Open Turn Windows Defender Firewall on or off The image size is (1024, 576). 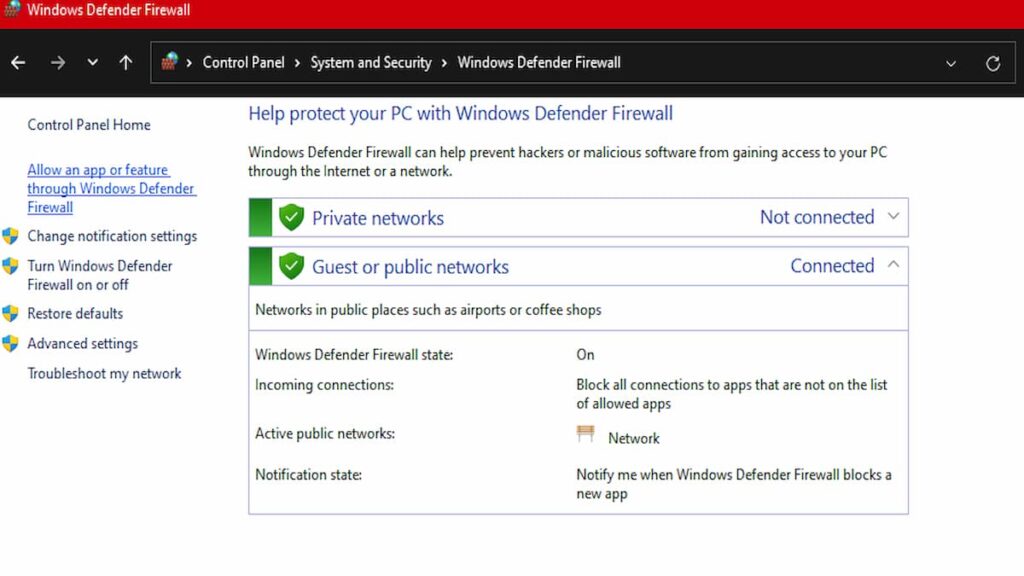100,276
